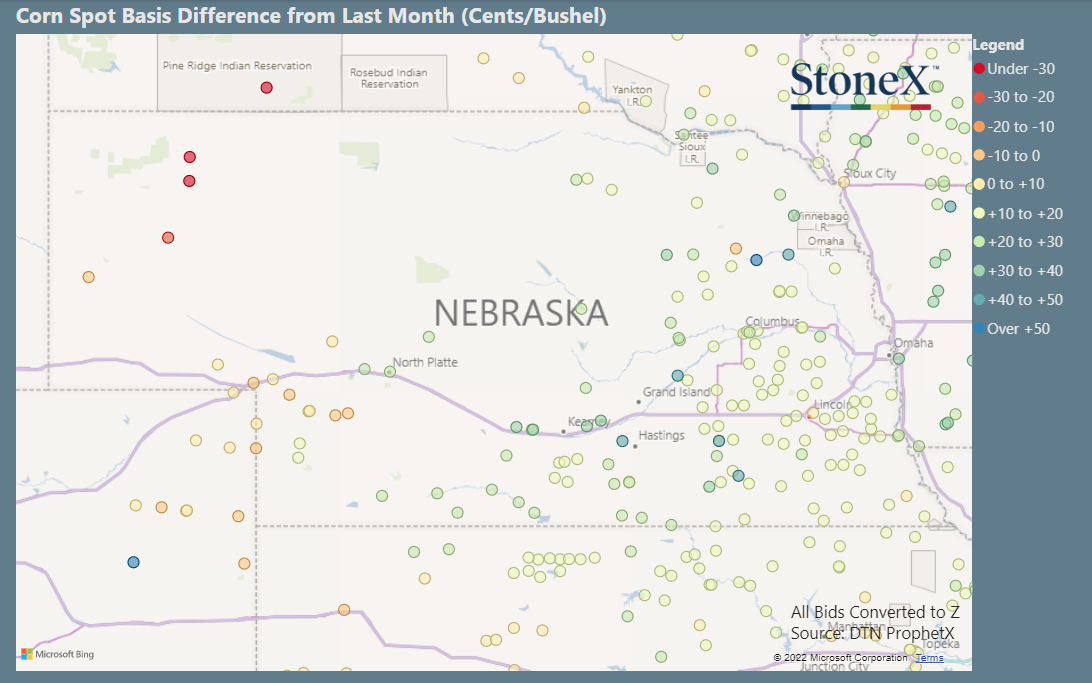Select the Over +50 legend swatch

click(979, 329)
